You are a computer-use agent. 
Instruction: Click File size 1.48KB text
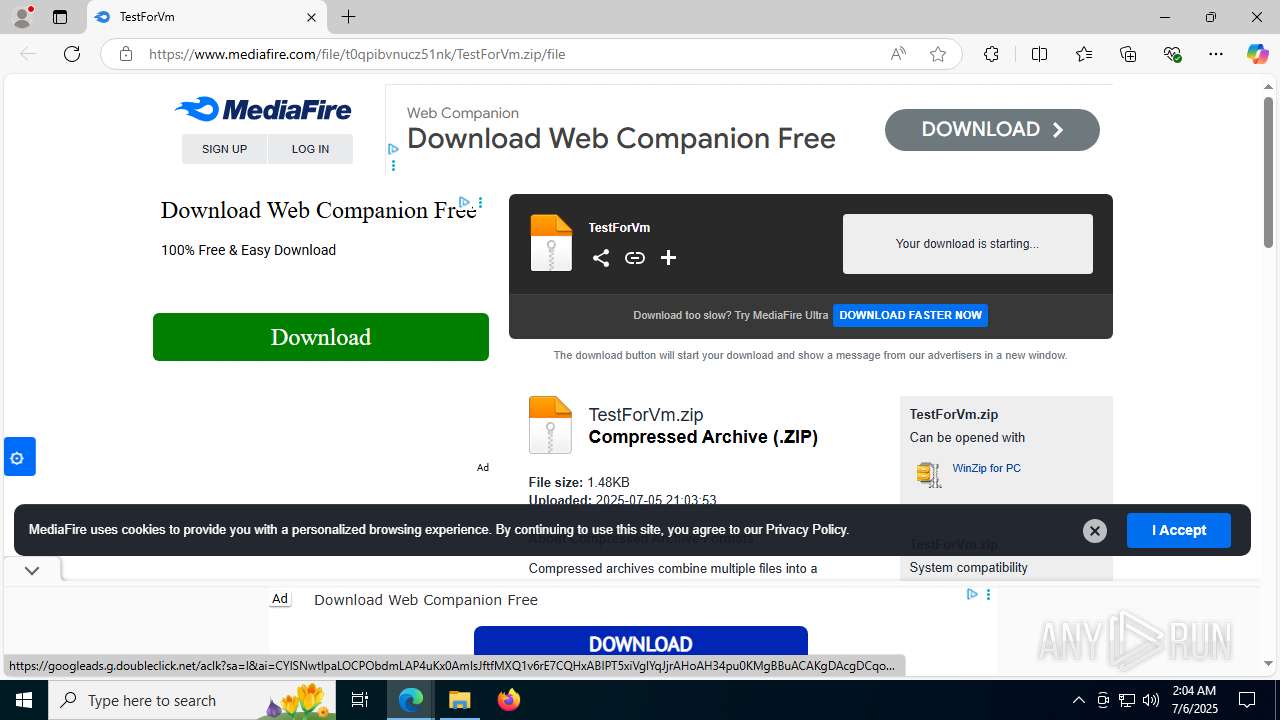(x=579, y=482)
